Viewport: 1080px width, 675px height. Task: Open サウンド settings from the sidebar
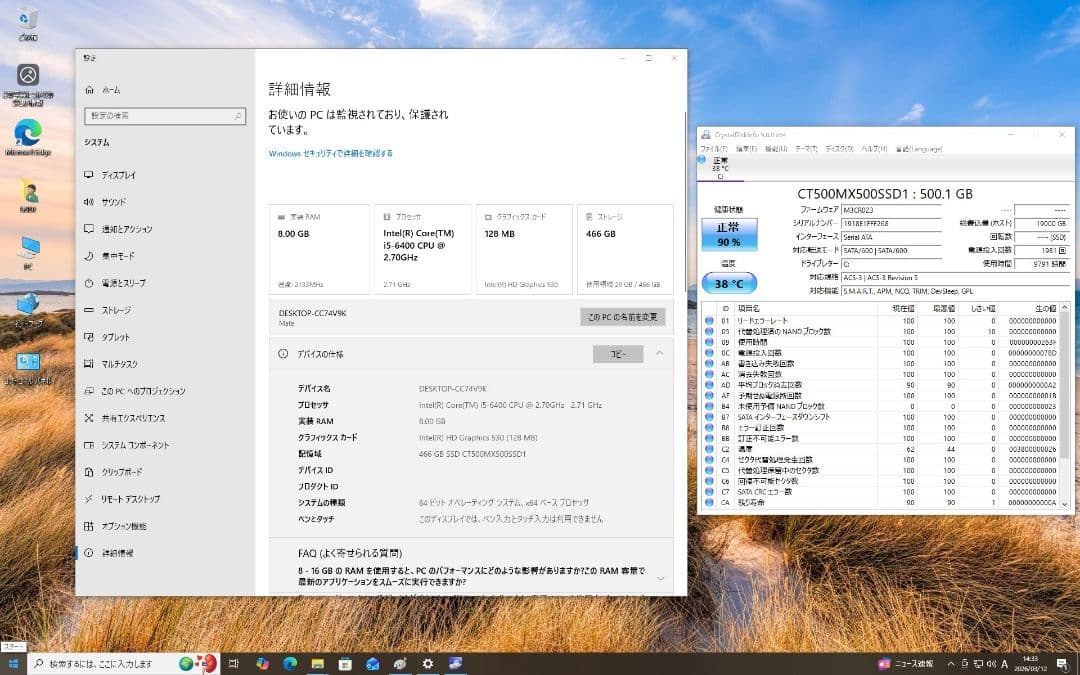click(117, 201)
